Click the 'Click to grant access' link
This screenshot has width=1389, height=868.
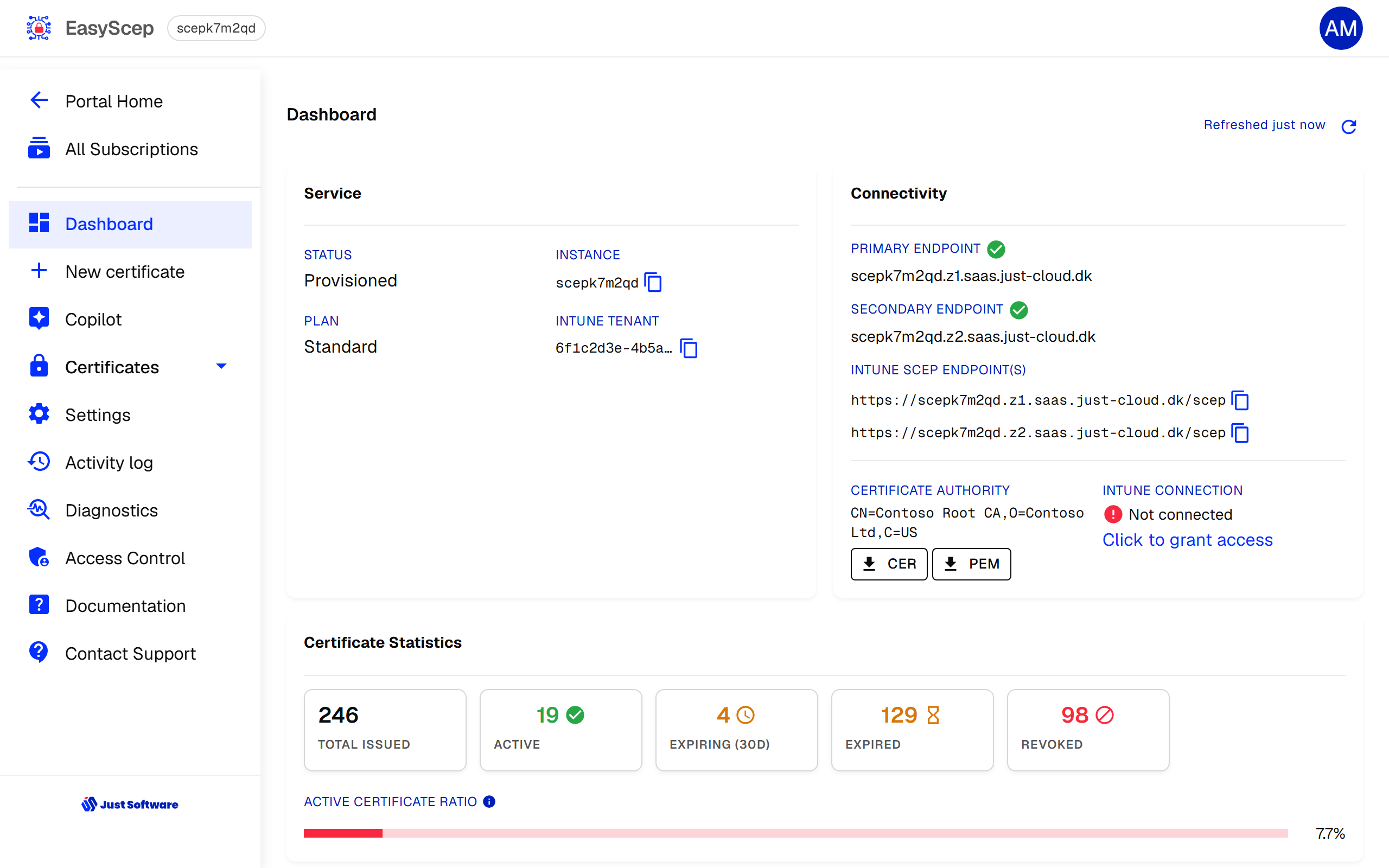pos(1187,540)
